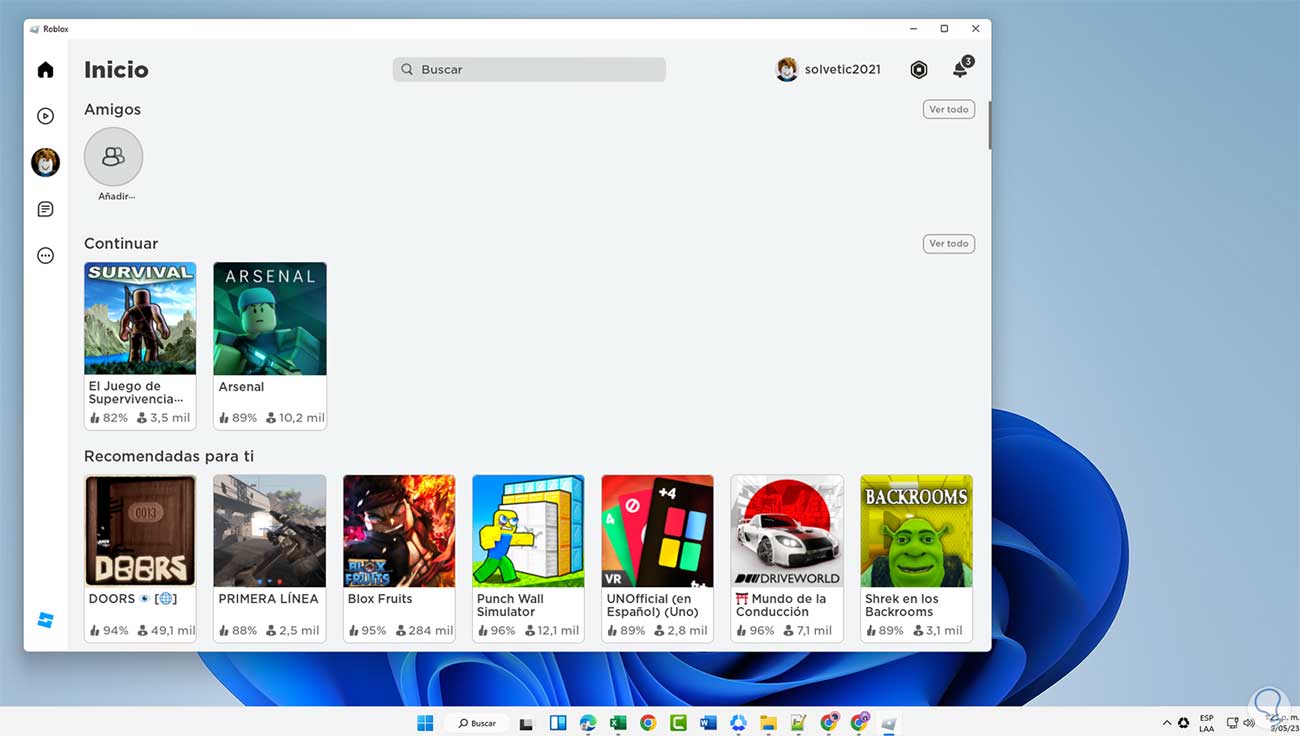
Task: Click the vertical scrollbar in Roblox window
Action: click(x=989, y=125)
